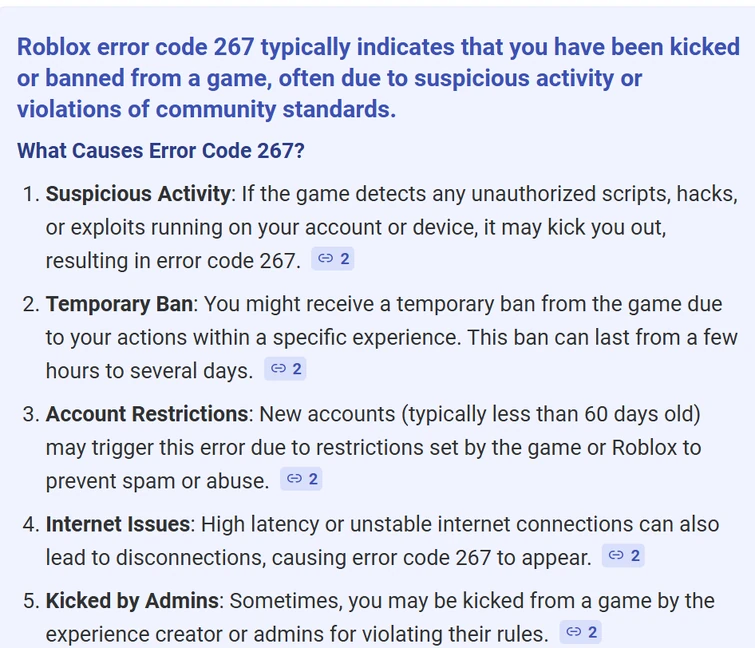Viewport: 755px width, 648px height.
Task: Click citation badge after Account Restrictions item
Action: (x=301, y=479)
